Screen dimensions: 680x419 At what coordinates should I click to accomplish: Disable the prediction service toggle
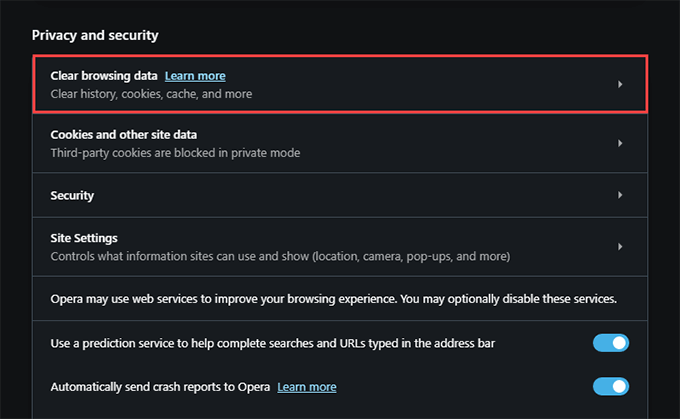coord(610,343)
